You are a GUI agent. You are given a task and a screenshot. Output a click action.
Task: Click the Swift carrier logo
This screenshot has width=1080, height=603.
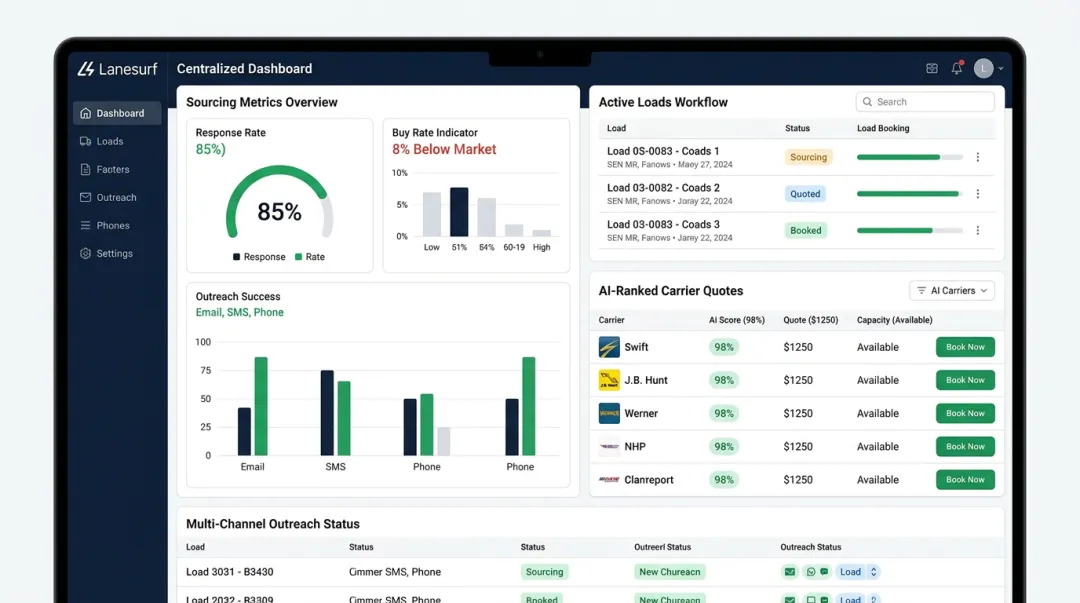click(x=609, y=347)
